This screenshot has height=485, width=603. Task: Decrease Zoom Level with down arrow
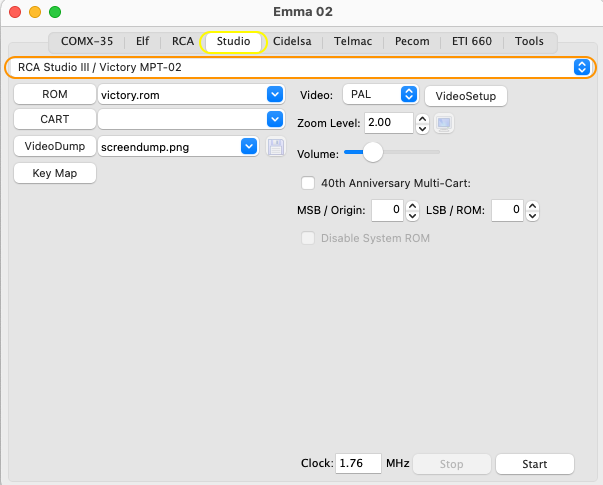422,129
